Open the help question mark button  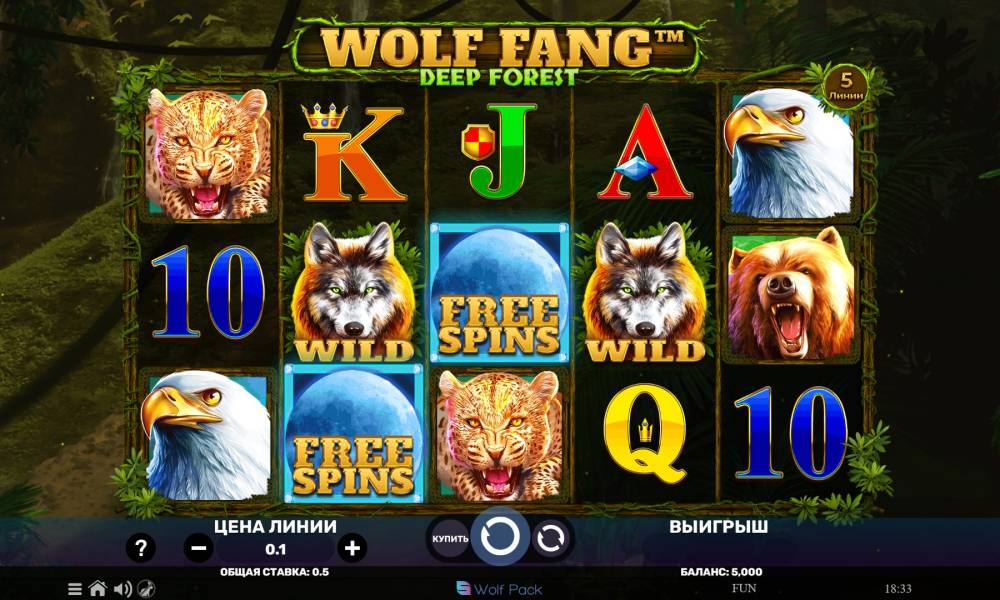coord(141,548)
